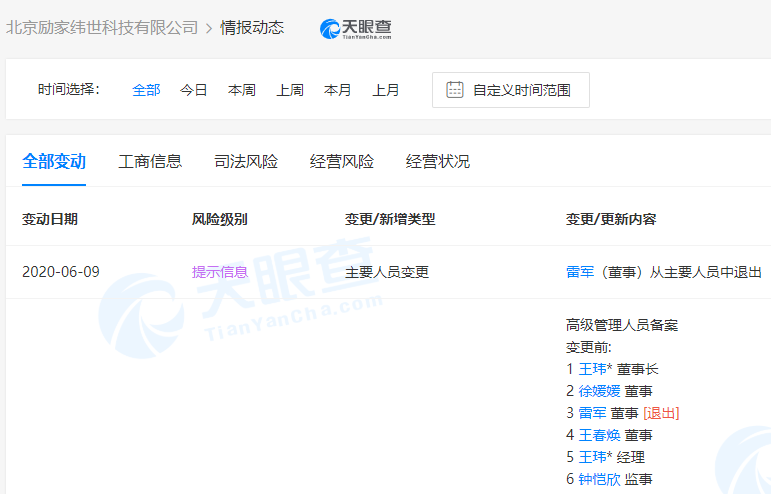Open 北京励家纬世科技有限公司 breadcrumb link

point(102,28)
